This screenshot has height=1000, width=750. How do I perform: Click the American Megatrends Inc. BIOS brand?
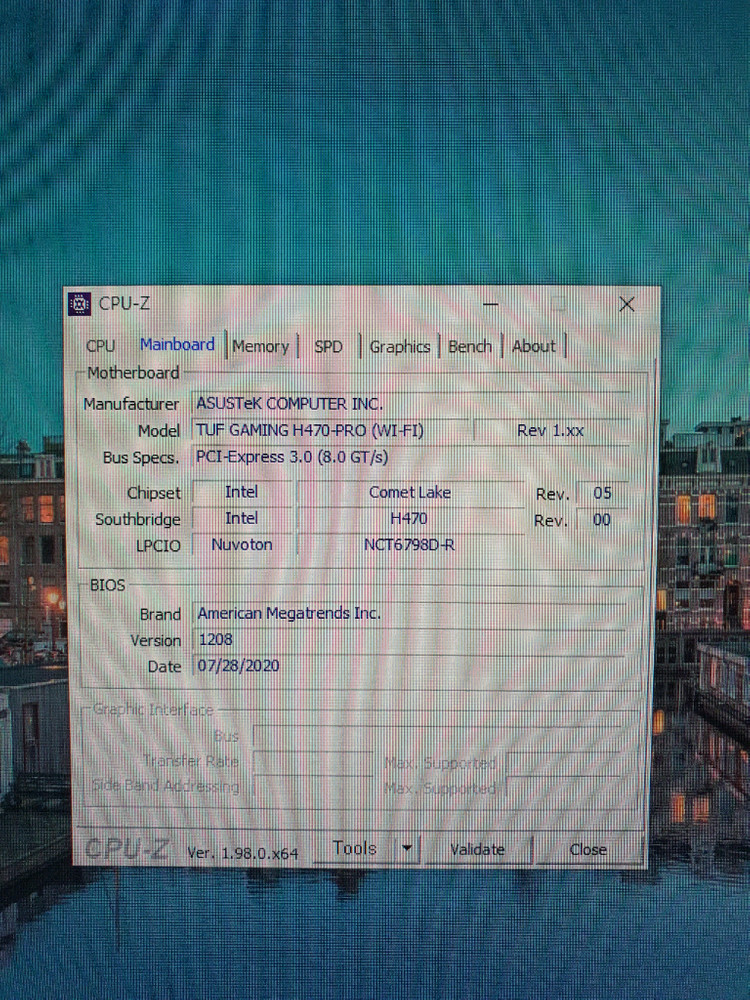(289, 614)
